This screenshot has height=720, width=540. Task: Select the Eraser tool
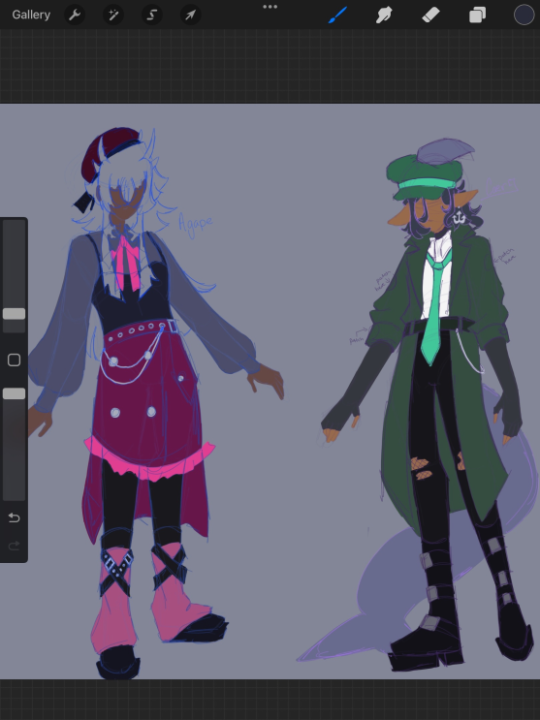click(431, 15)
